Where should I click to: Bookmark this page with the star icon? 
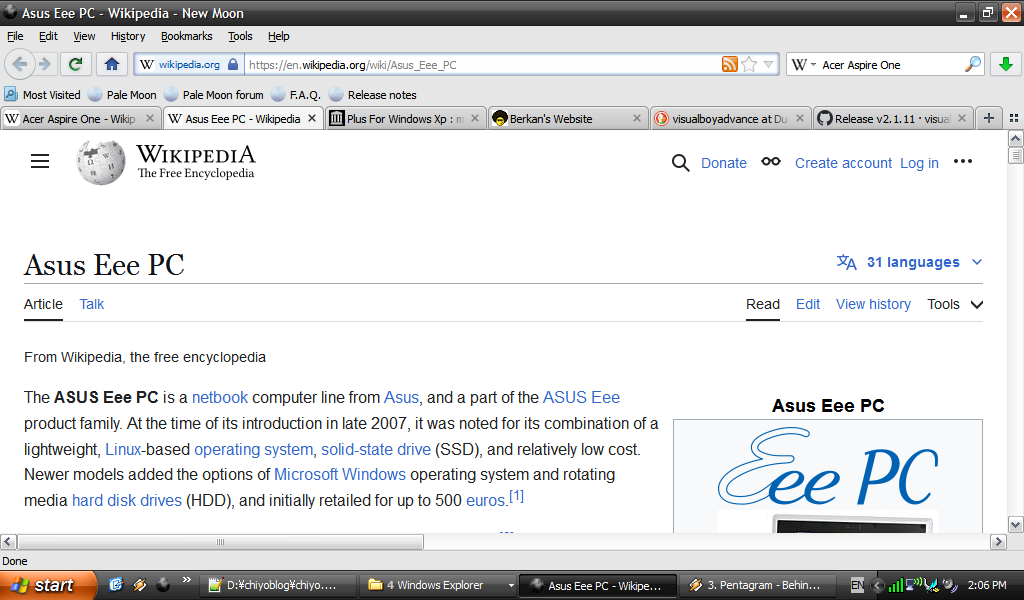tap(749, 64)
